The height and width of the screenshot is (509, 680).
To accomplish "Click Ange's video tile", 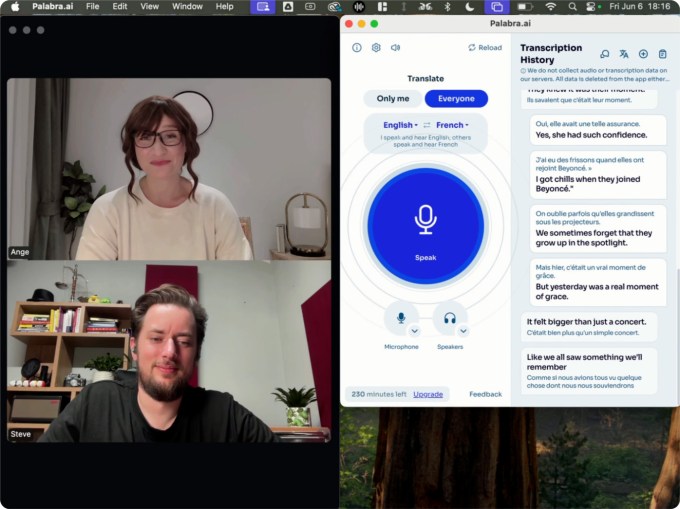I will point(169,169).
